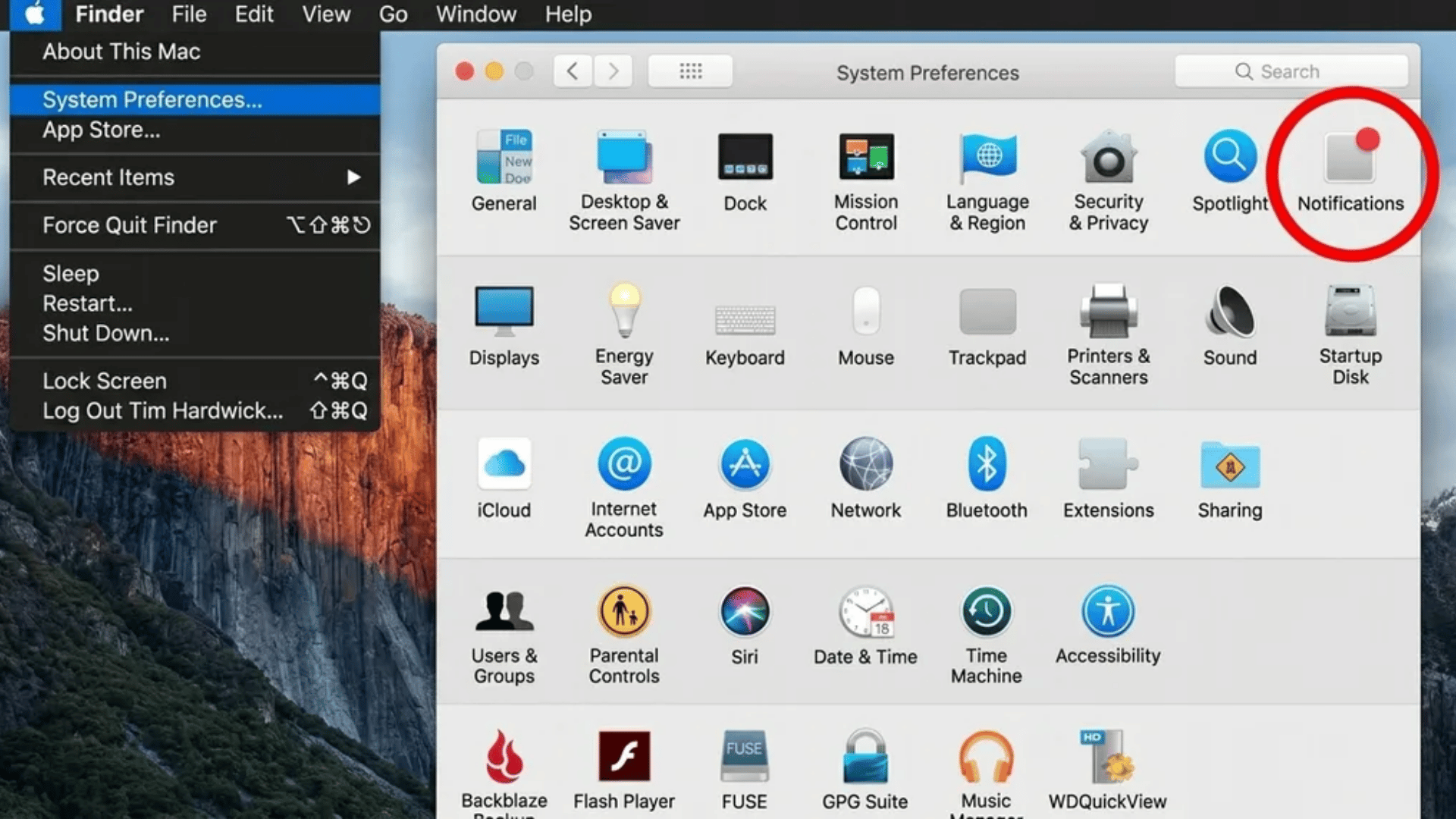This screenshot has height=819, width=1456.
Task: Open the Displays preferences pane
Action: tap(504, 326)
